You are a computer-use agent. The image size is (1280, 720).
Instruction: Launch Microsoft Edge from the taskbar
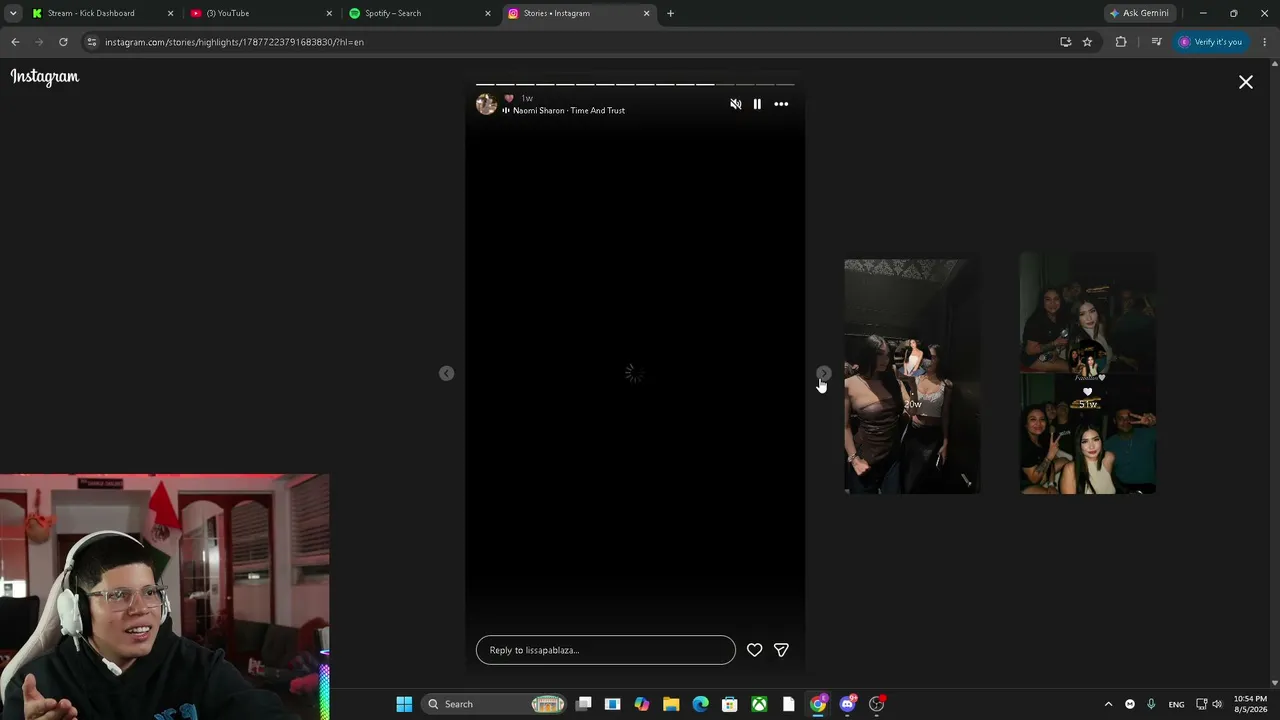click(700, 704)
